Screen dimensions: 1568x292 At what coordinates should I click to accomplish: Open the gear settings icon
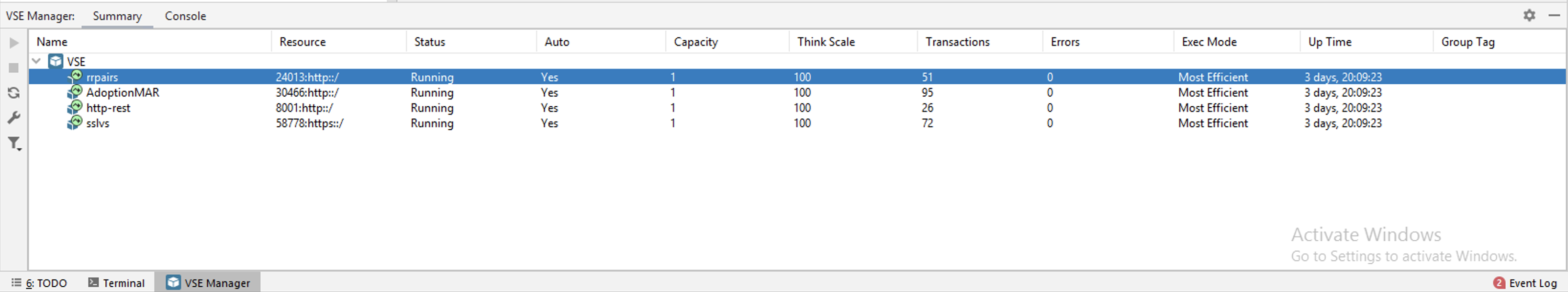pos(1530,15)
